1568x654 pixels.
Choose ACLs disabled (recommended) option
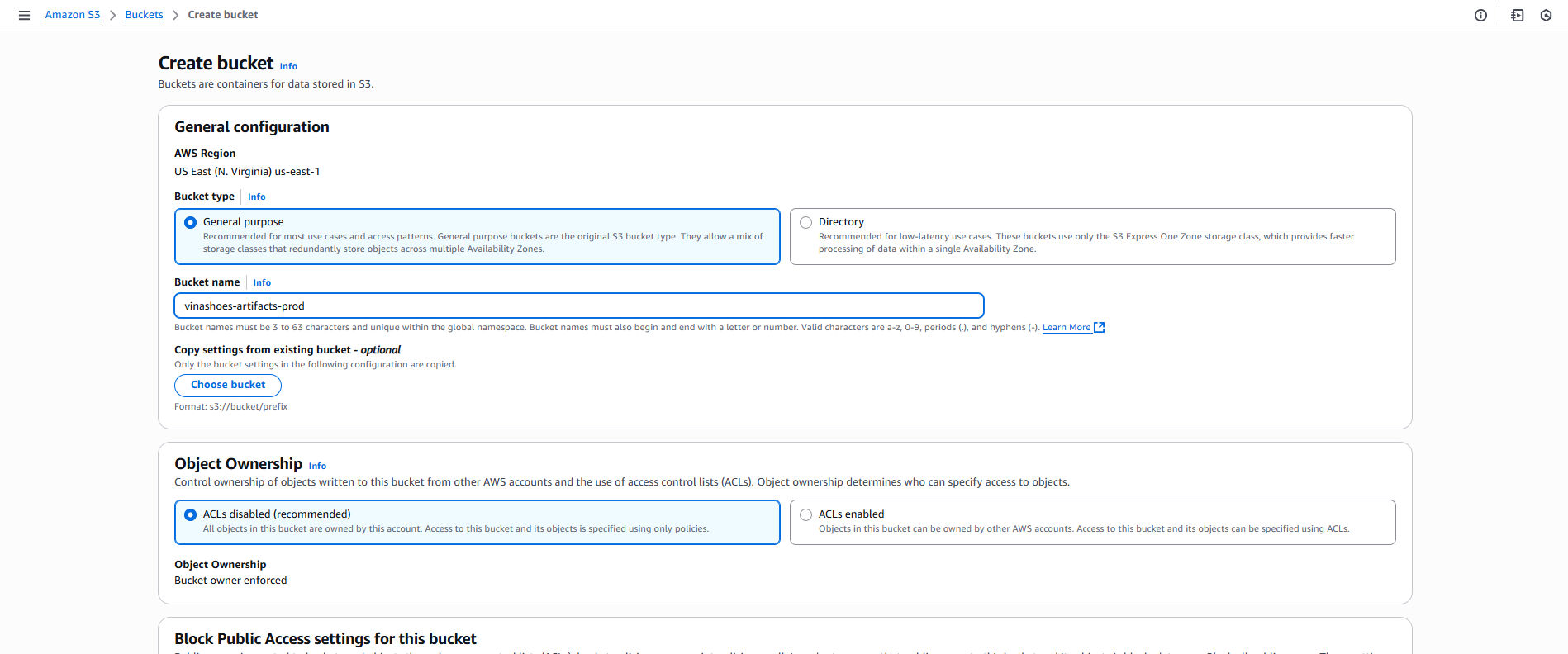tap(191, 514)
